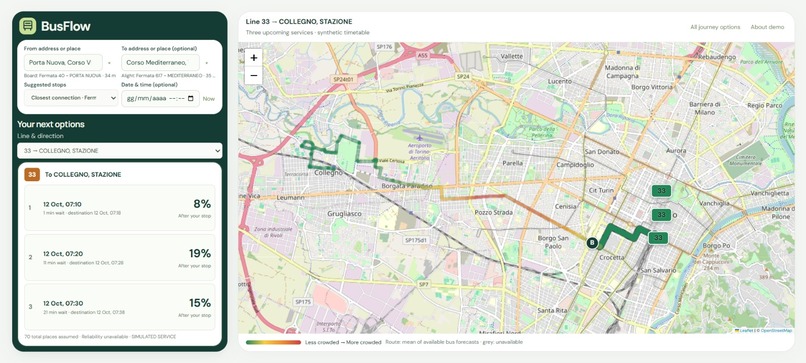Edit the To address field
Screen dimensions: 806x363
click(160, 63)
